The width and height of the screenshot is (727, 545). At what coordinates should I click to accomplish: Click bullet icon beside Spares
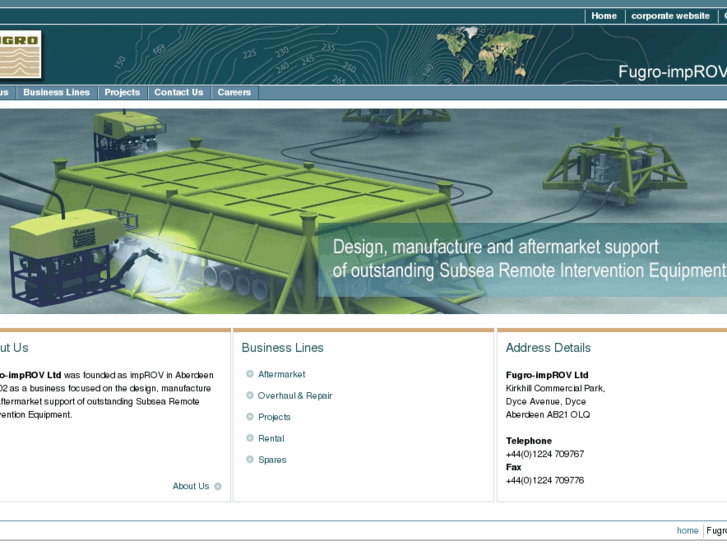250,460
